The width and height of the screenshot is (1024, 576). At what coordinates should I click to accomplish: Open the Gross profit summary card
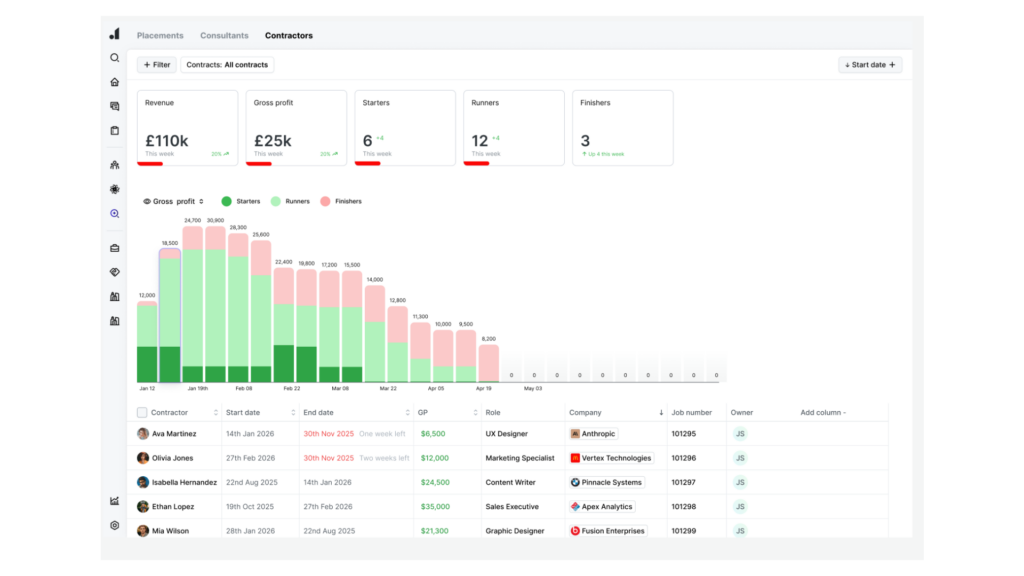(296, 128)
